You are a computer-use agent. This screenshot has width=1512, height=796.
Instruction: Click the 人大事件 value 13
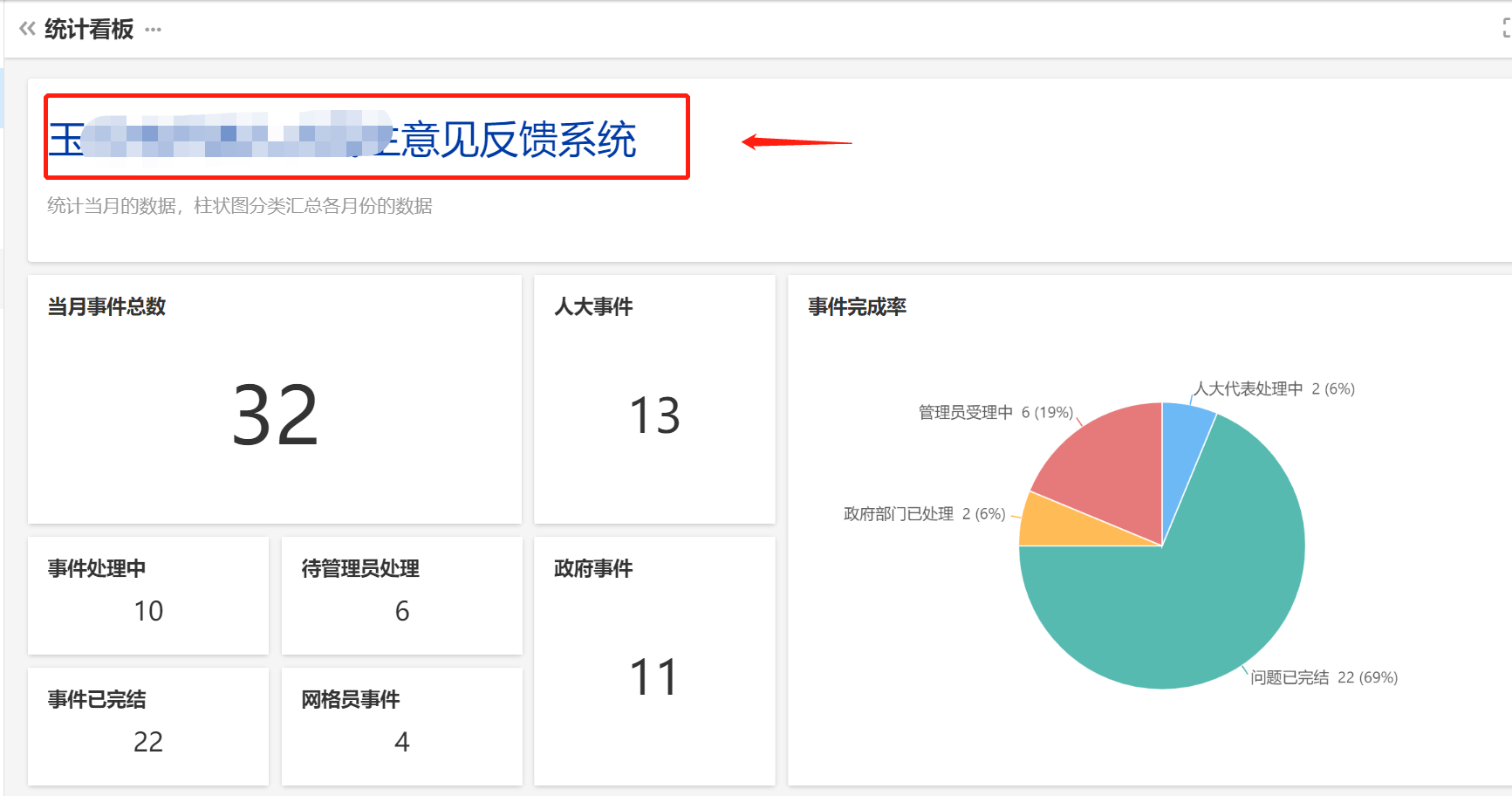pyautogui.click(x=654, y=415)
